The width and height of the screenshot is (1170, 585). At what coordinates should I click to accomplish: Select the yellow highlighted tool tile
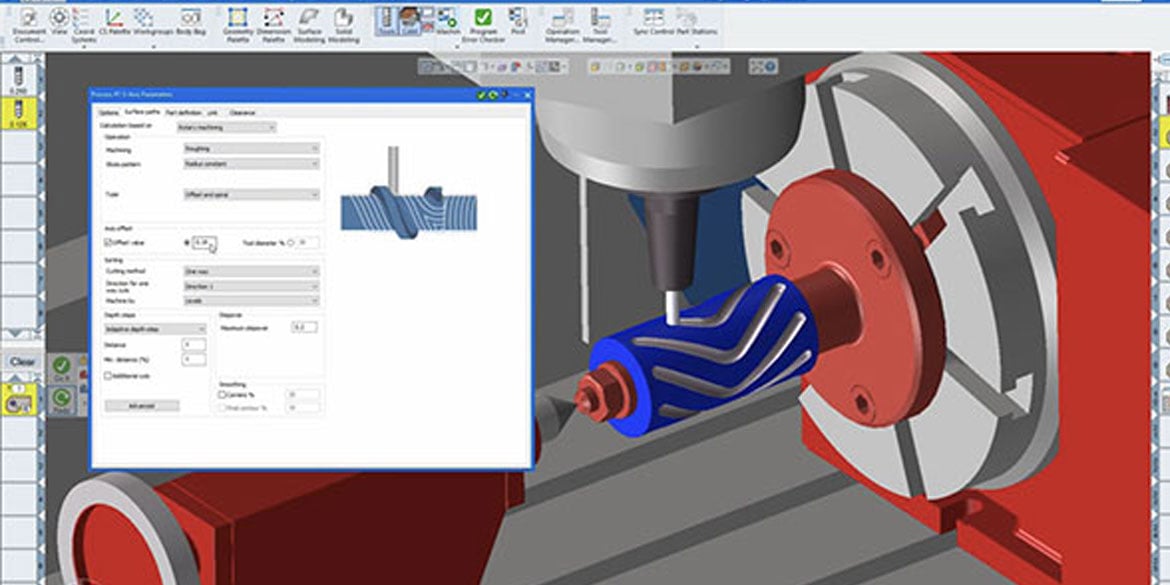click(19, 113)
